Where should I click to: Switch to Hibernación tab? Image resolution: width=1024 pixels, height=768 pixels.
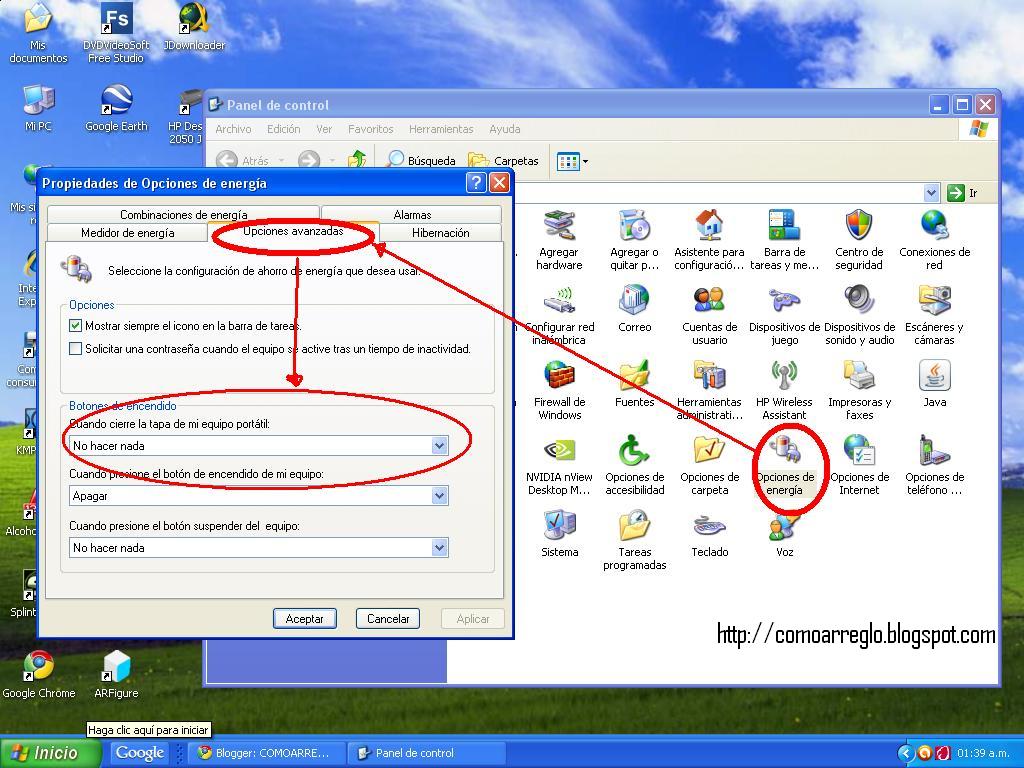tap(441, 232)
